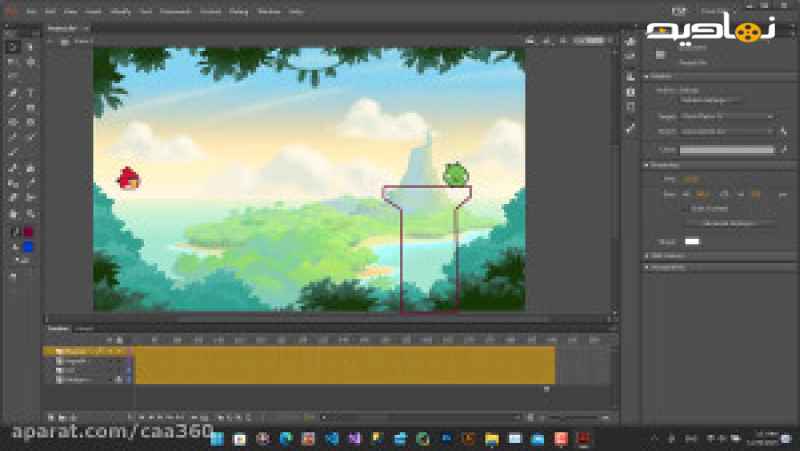Select the Selection arrow tool
The image size is (800, 451).
13,47
